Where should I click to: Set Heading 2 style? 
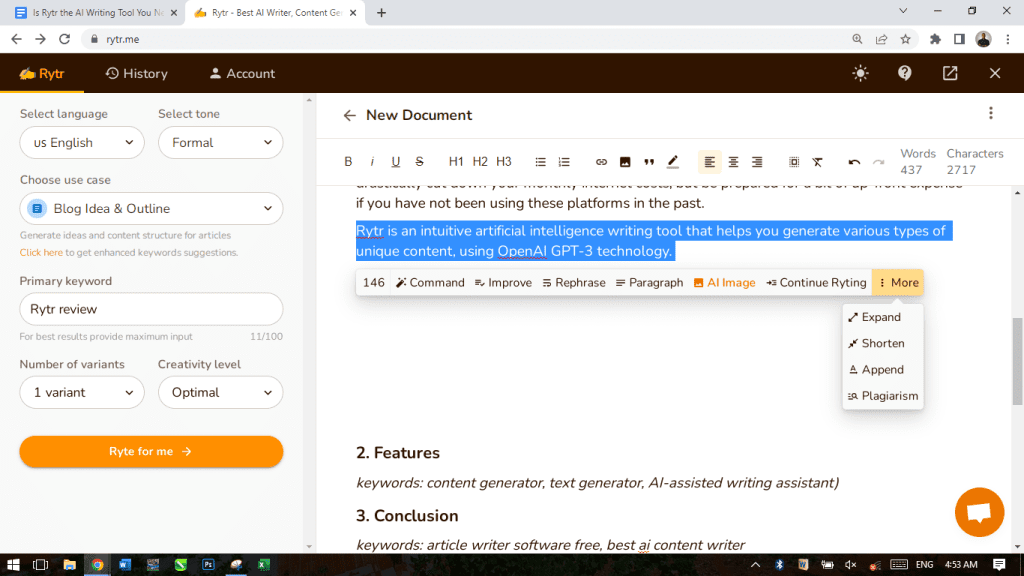(x=480, y=161)
